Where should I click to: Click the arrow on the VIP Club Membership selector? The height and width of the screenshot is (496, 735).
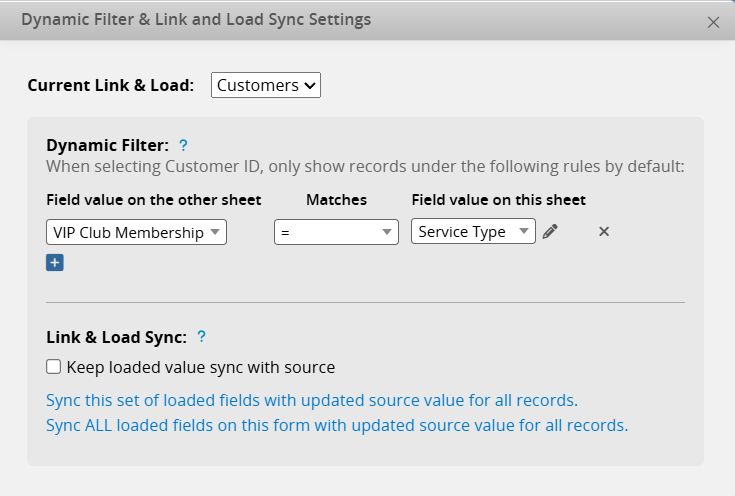(216, 233)
